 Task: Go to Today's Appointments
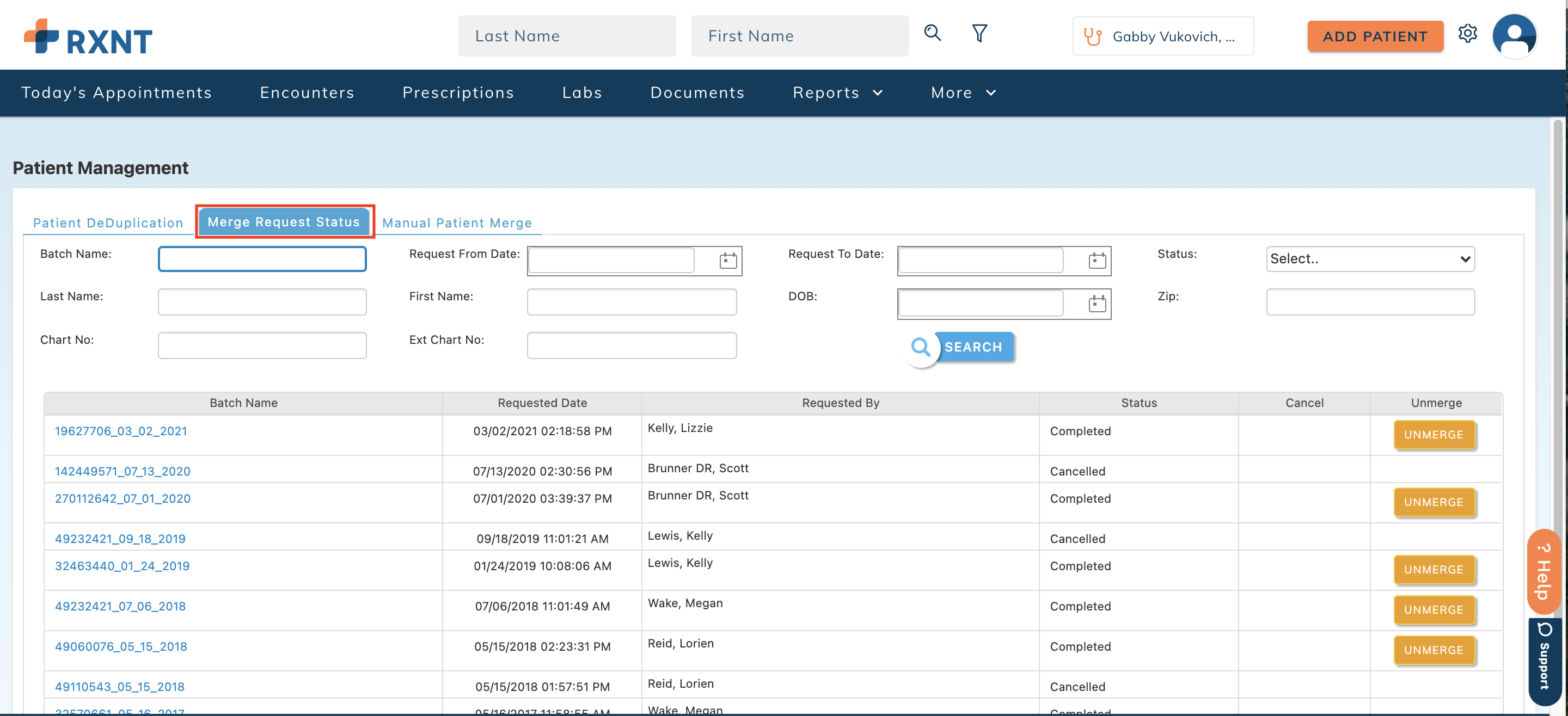(117, 92)
